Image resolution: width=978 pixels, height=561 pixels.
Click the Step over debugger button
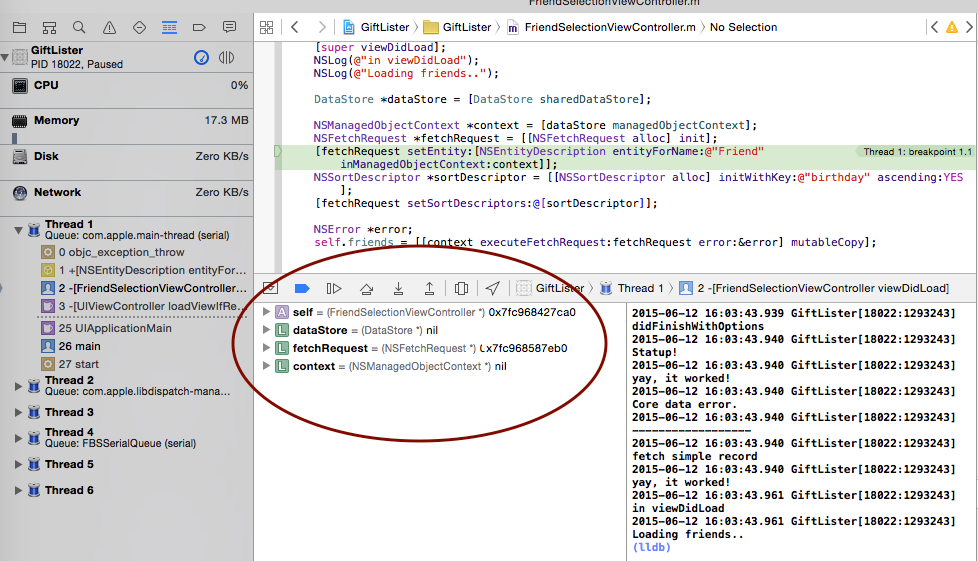pyautogui.click(x=367, y=288)
